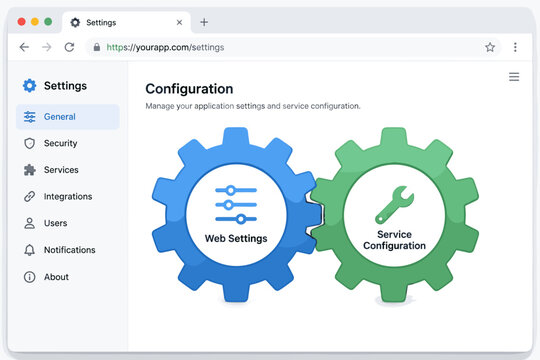This screenshot has width=540, height=360.
Task: Click the shield icon beside Security
Action: tap(30, 143)
